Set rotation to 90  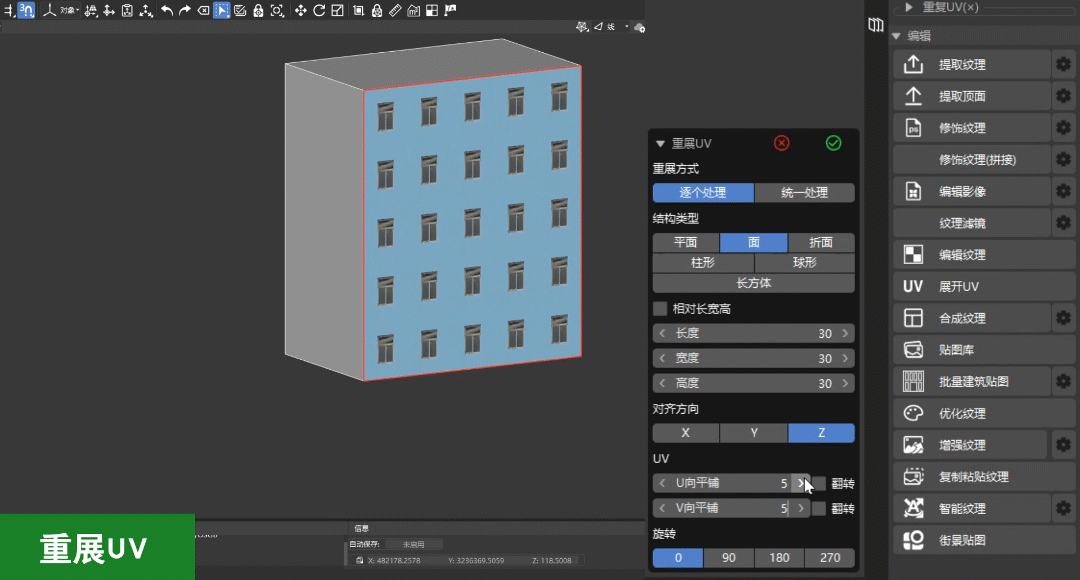(728, 558)
